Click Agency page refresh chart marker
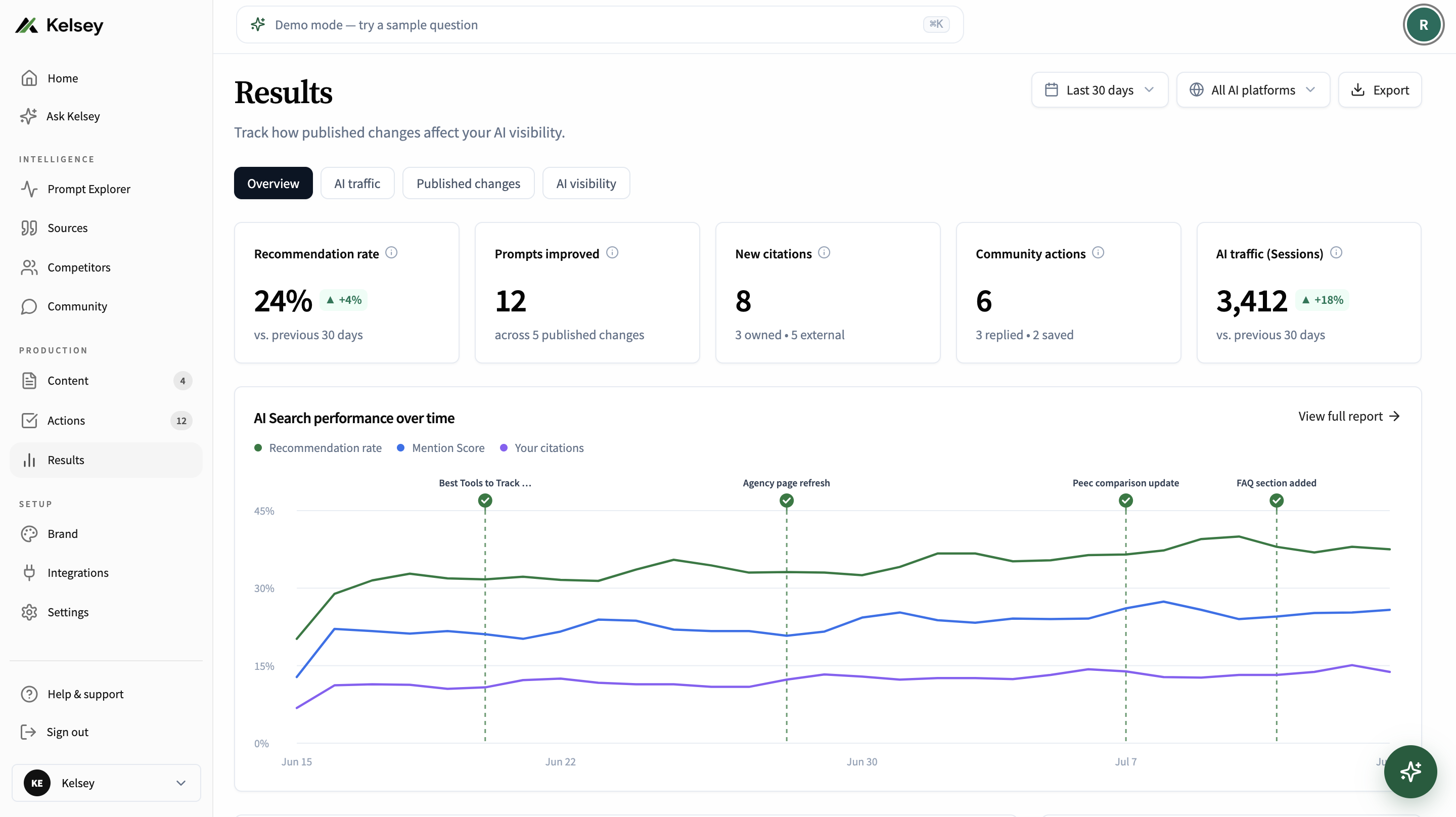Screen dimensions: 1456x817 coord(786,501)
